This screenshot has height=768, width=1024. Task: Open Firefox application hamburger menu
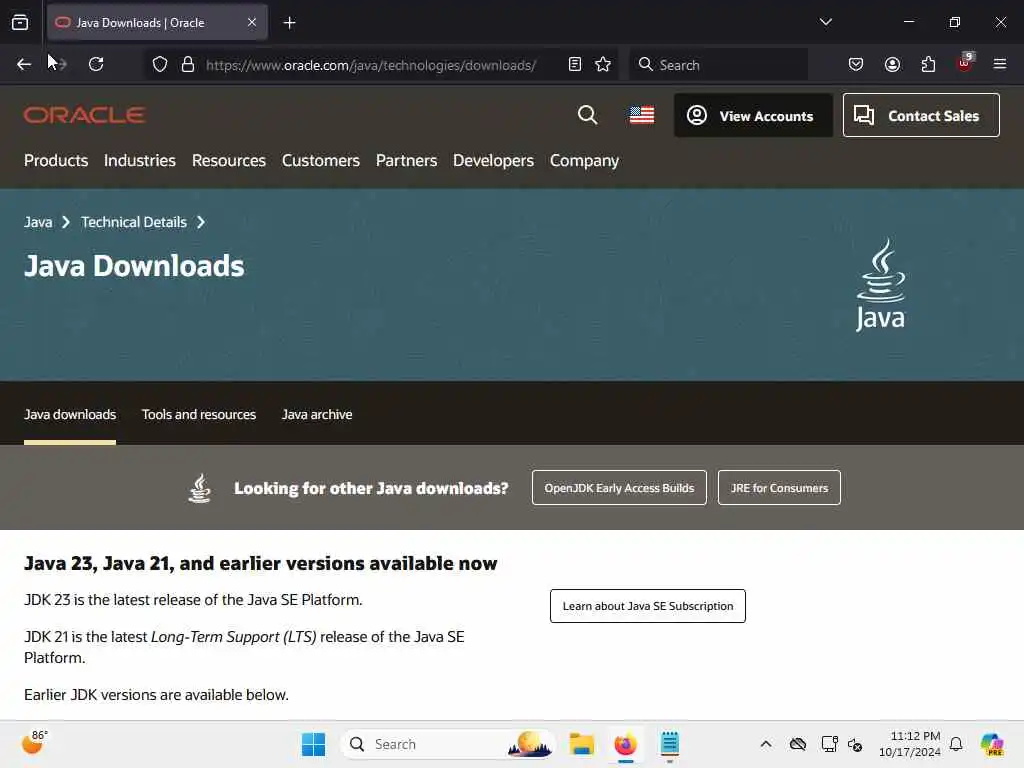tap(1000, 64)
